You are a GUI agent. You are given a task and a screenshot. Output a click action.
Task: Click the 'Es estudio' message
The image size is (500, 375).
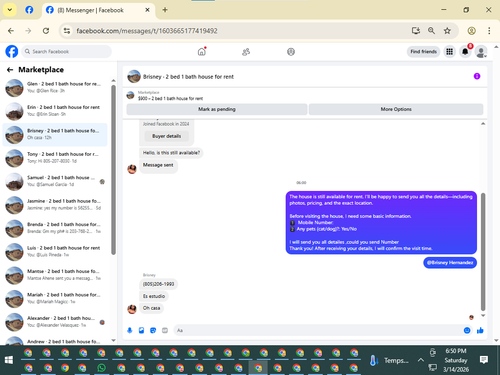pos(154,296)
